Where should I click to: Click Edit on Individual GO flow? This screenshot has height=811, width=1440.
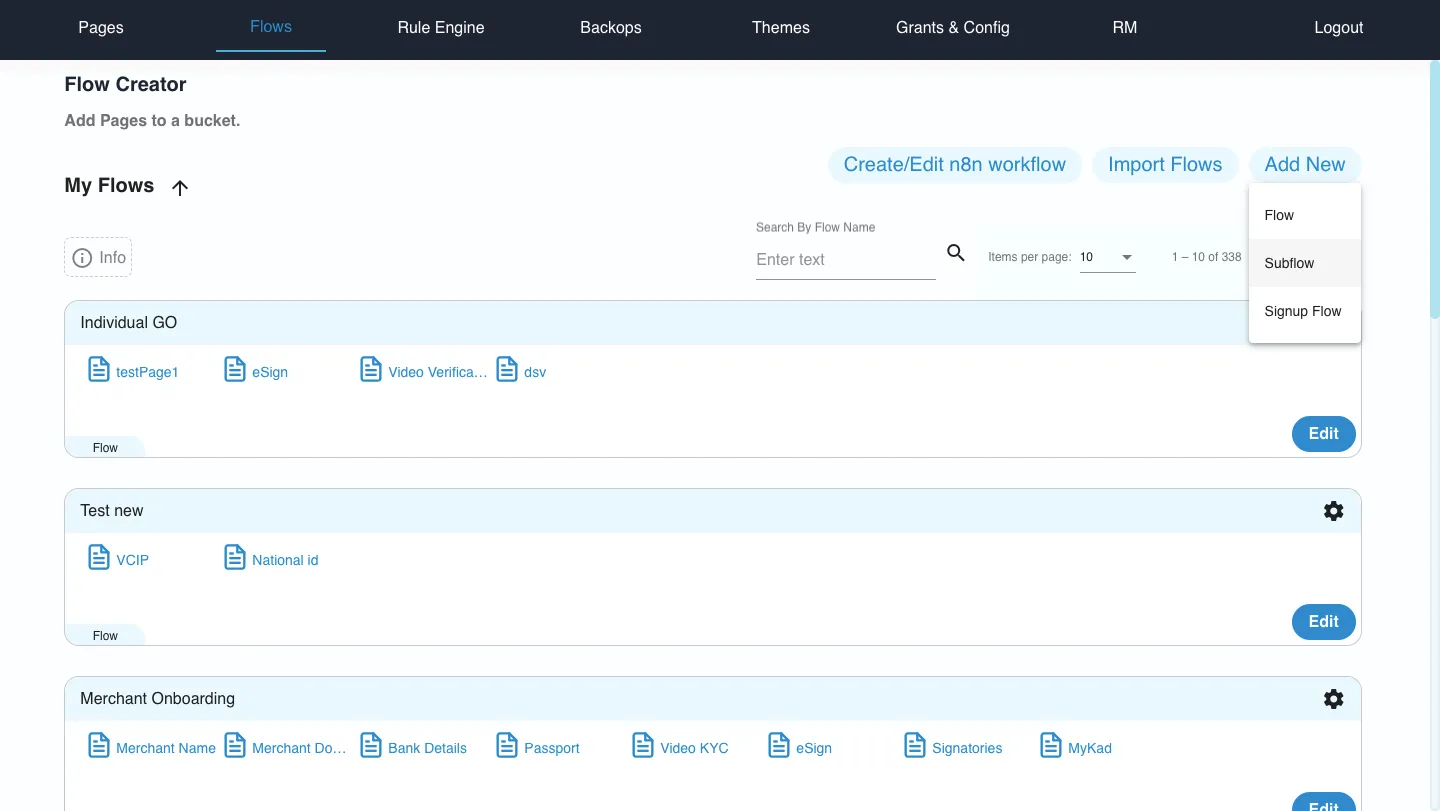(1324, 434)
